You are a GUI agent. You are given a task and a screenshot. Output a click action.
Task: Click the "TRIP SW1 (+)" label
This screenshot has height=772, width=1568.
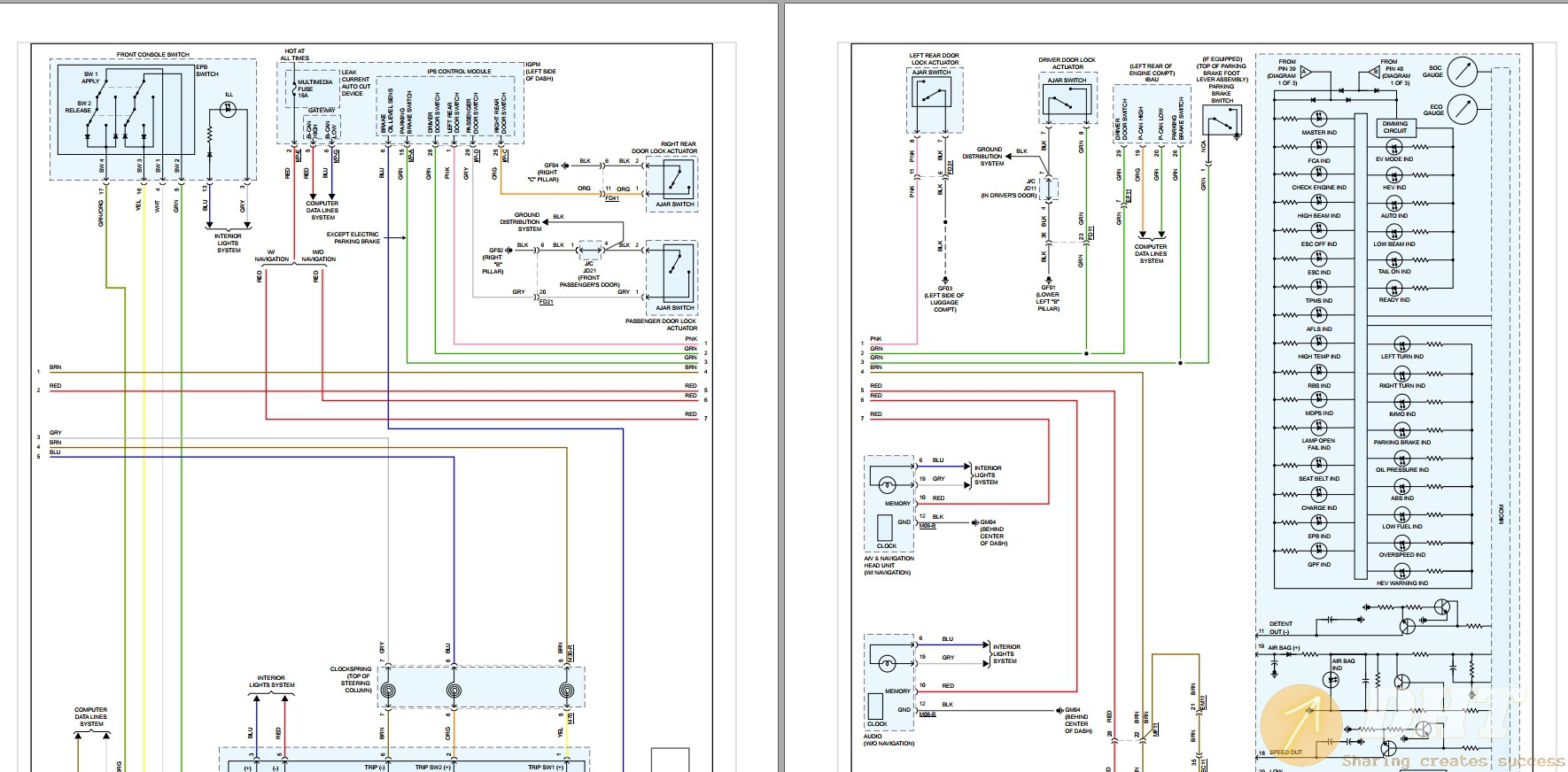tap(546, 768)
